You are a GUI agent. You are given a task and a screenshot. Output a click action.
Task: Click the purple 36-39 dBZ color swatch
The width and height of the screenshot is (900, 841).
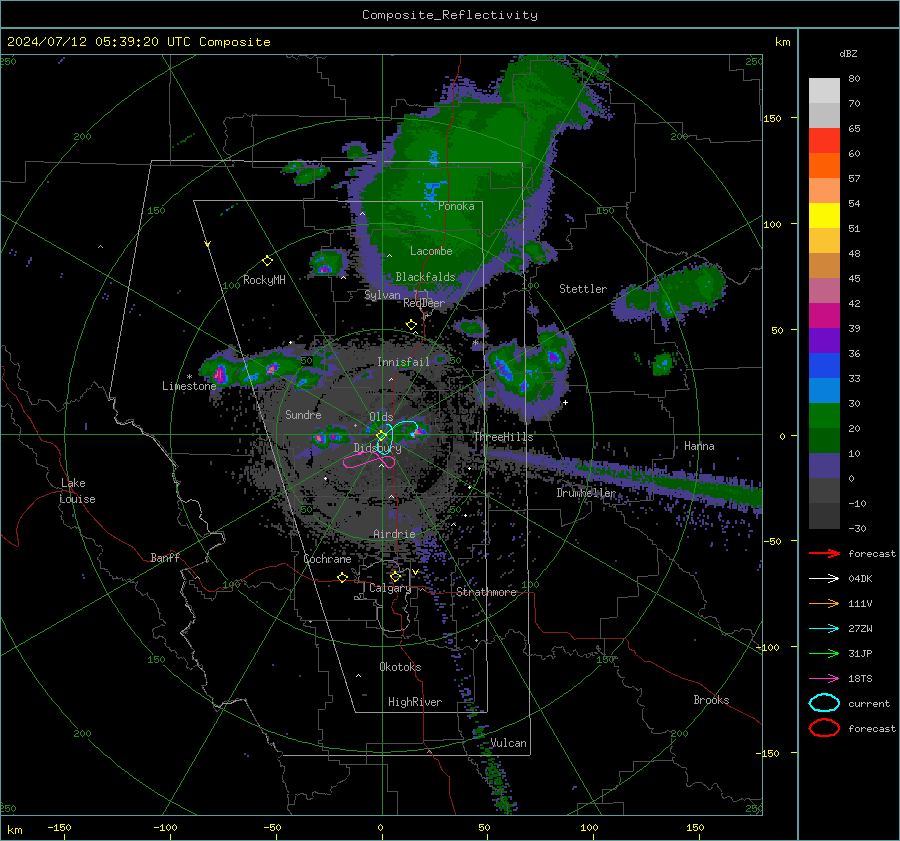tap(824, 340)
